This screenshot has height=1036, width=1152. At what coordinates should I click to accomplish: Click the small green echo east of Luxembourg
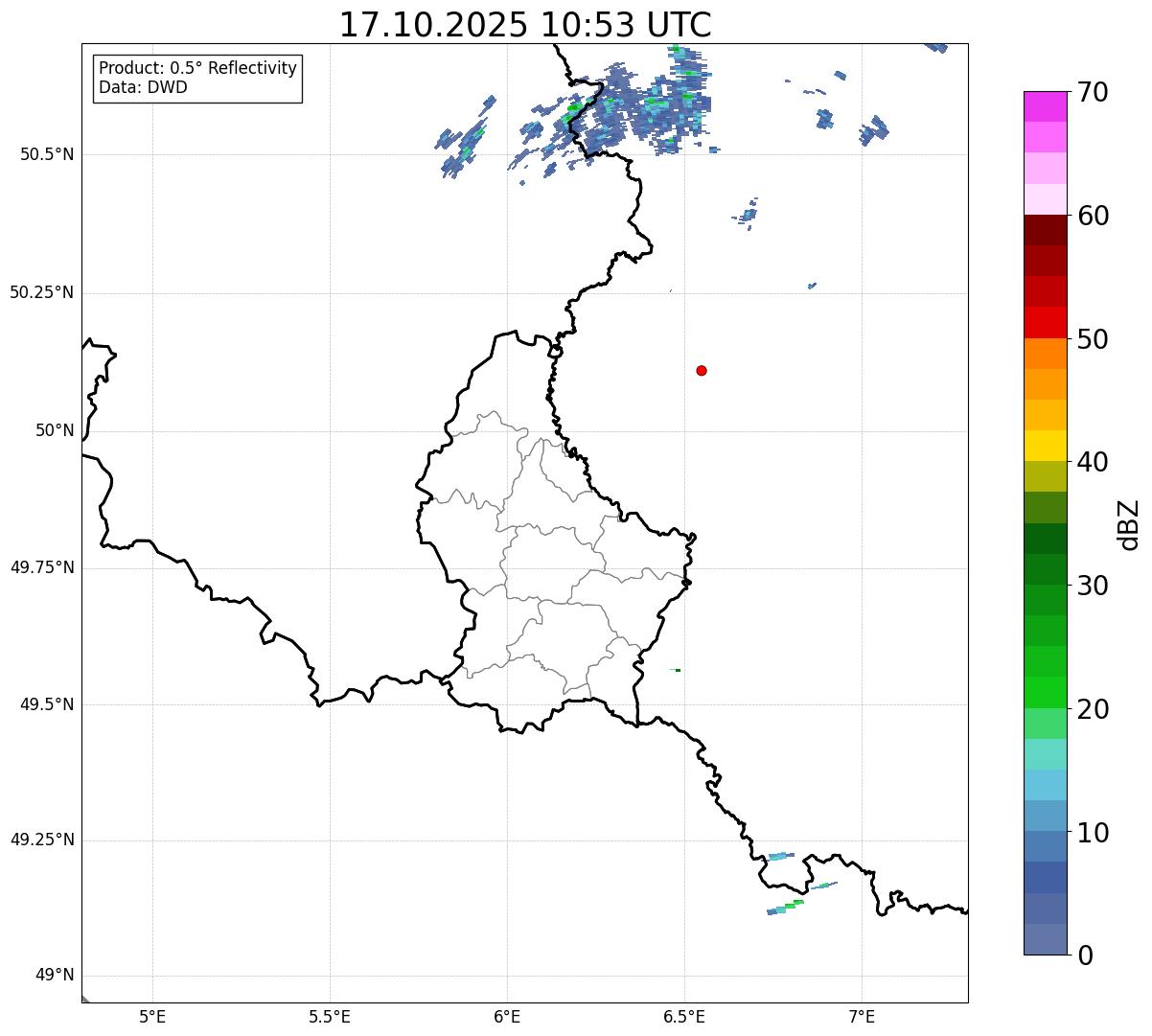tap(677, 670)
